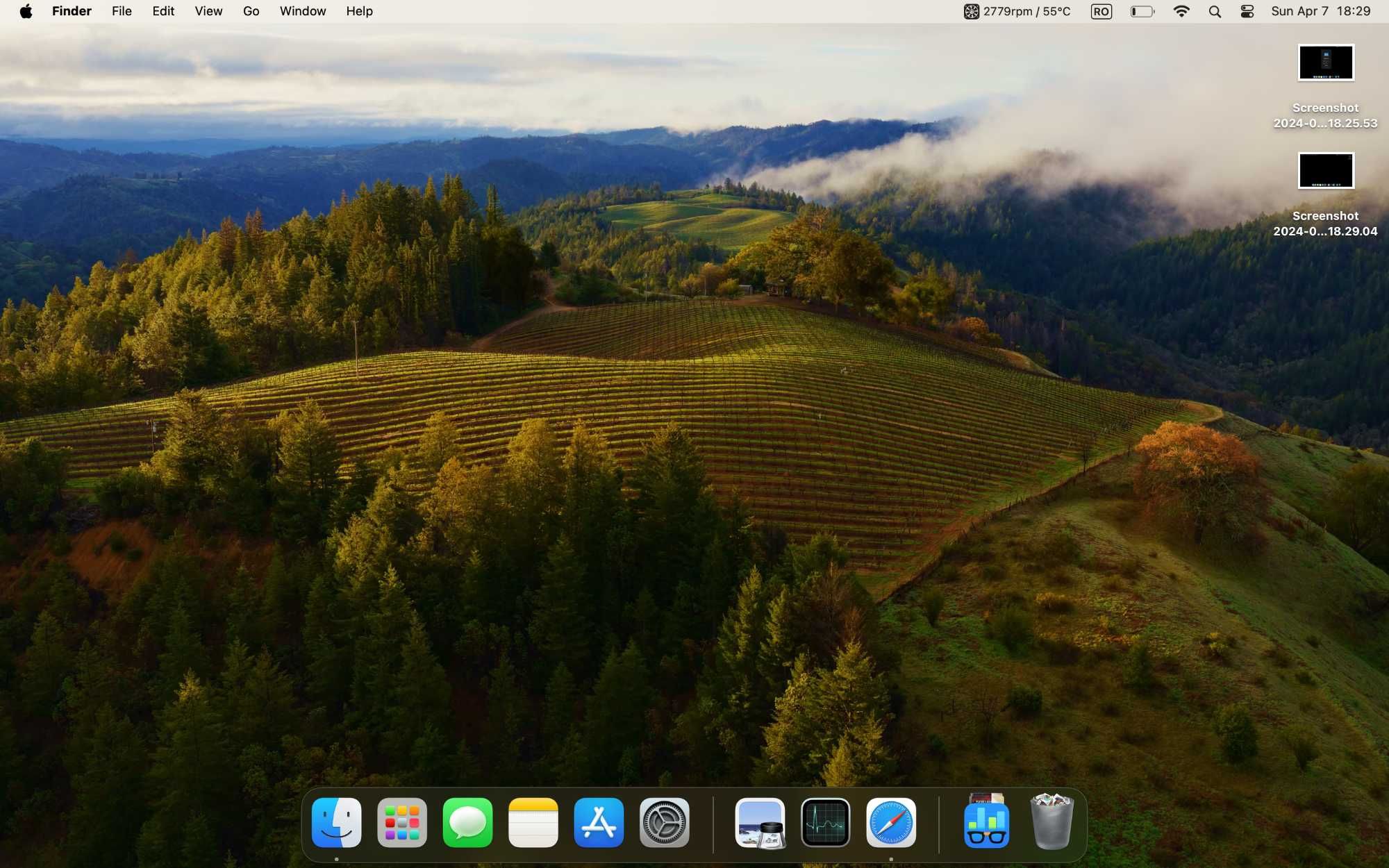Open Messages from the Dock
This screenshot has width=1389, height=868.
[467, 823]
